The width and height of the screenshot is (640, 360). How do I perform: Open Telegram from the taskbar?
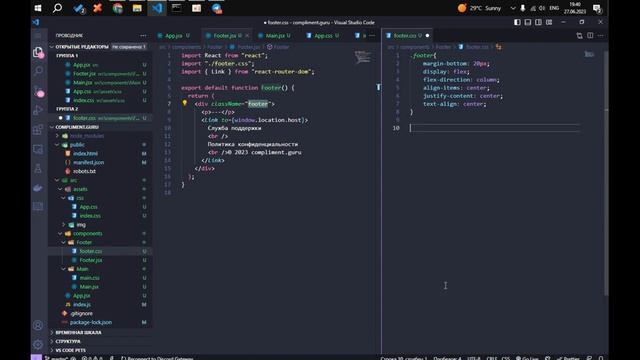pyautogui.click(x=217, y=8)
